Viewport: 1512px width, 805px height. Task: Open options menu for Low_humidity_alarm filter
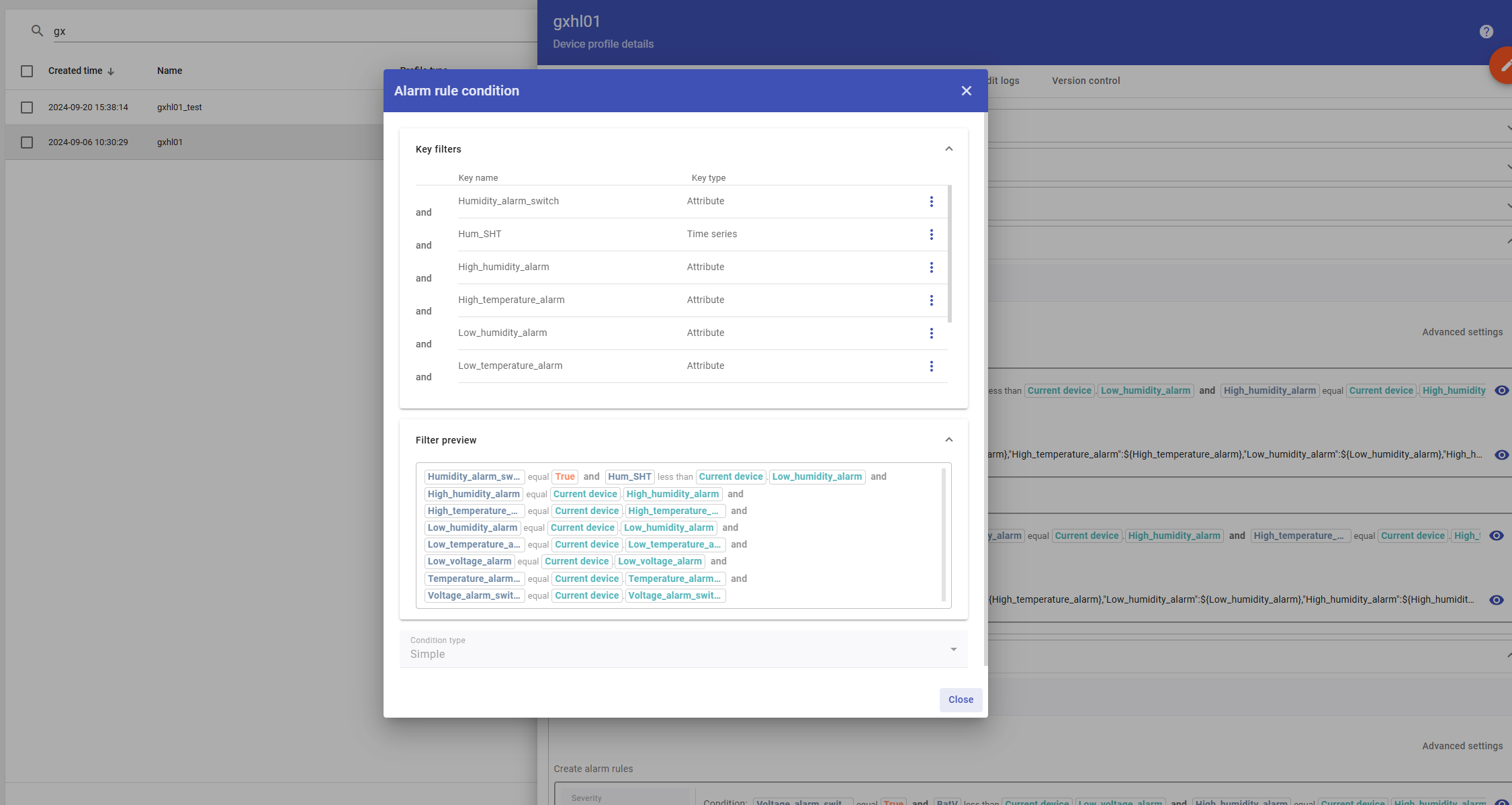pos(931,333)
